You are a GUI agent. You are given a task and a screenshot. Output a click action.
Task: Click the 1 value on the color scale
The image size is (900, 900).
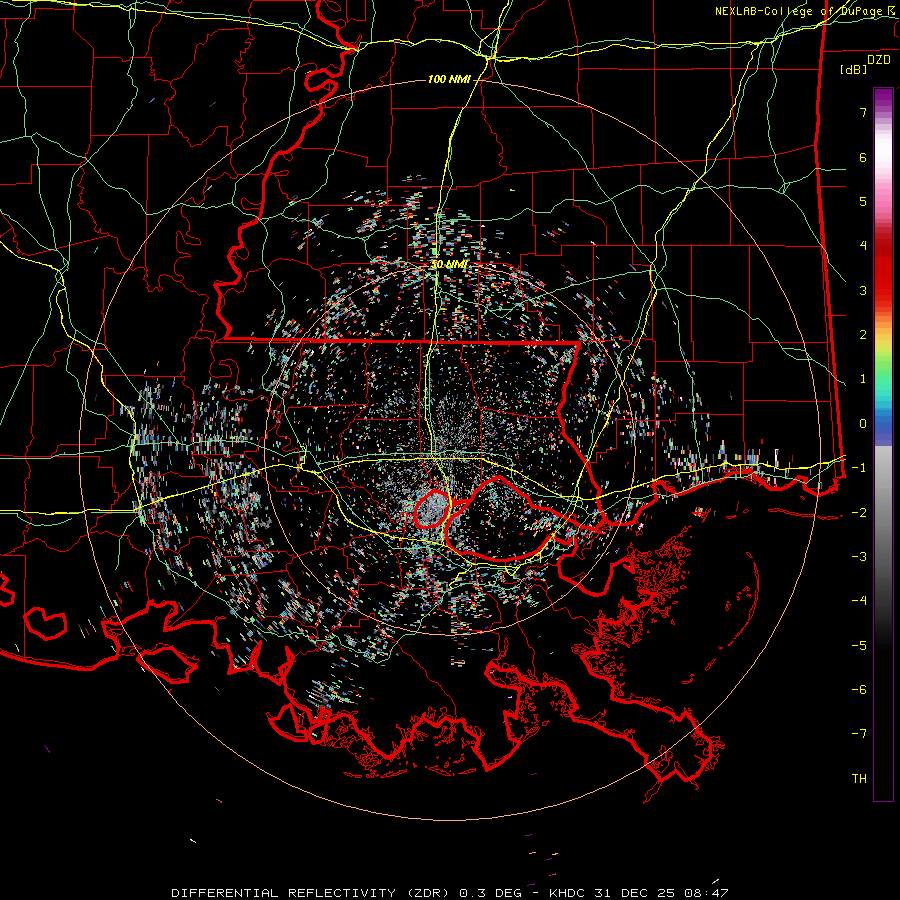(x=863, y=379)
